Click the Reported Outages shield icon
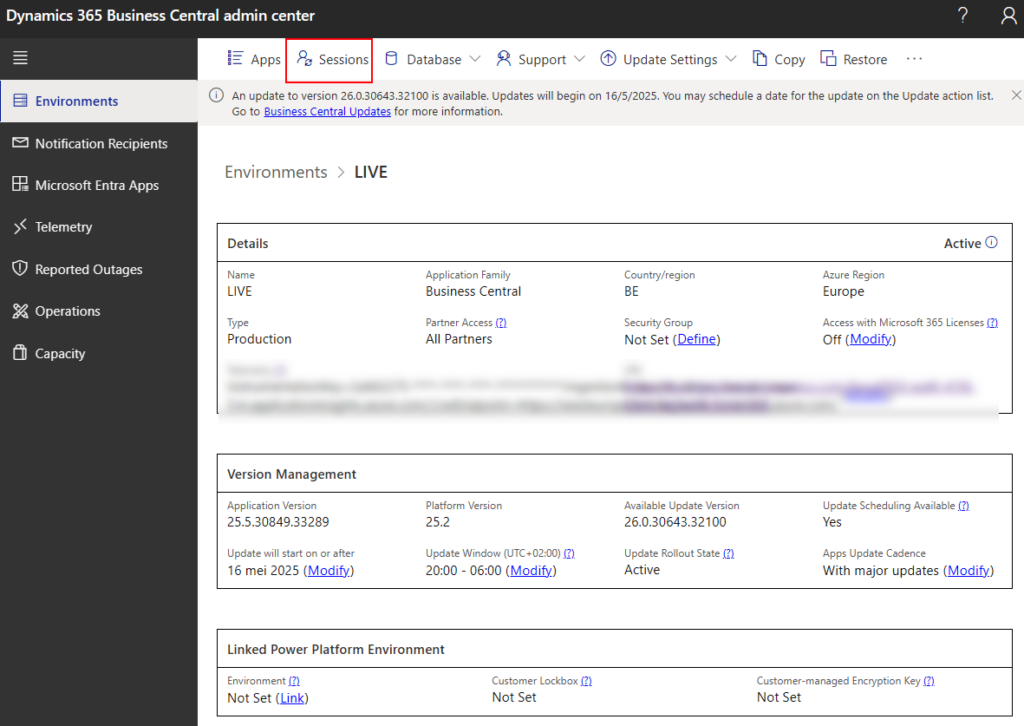Screen dimensions: 1024x726 [x=20, y=268]
